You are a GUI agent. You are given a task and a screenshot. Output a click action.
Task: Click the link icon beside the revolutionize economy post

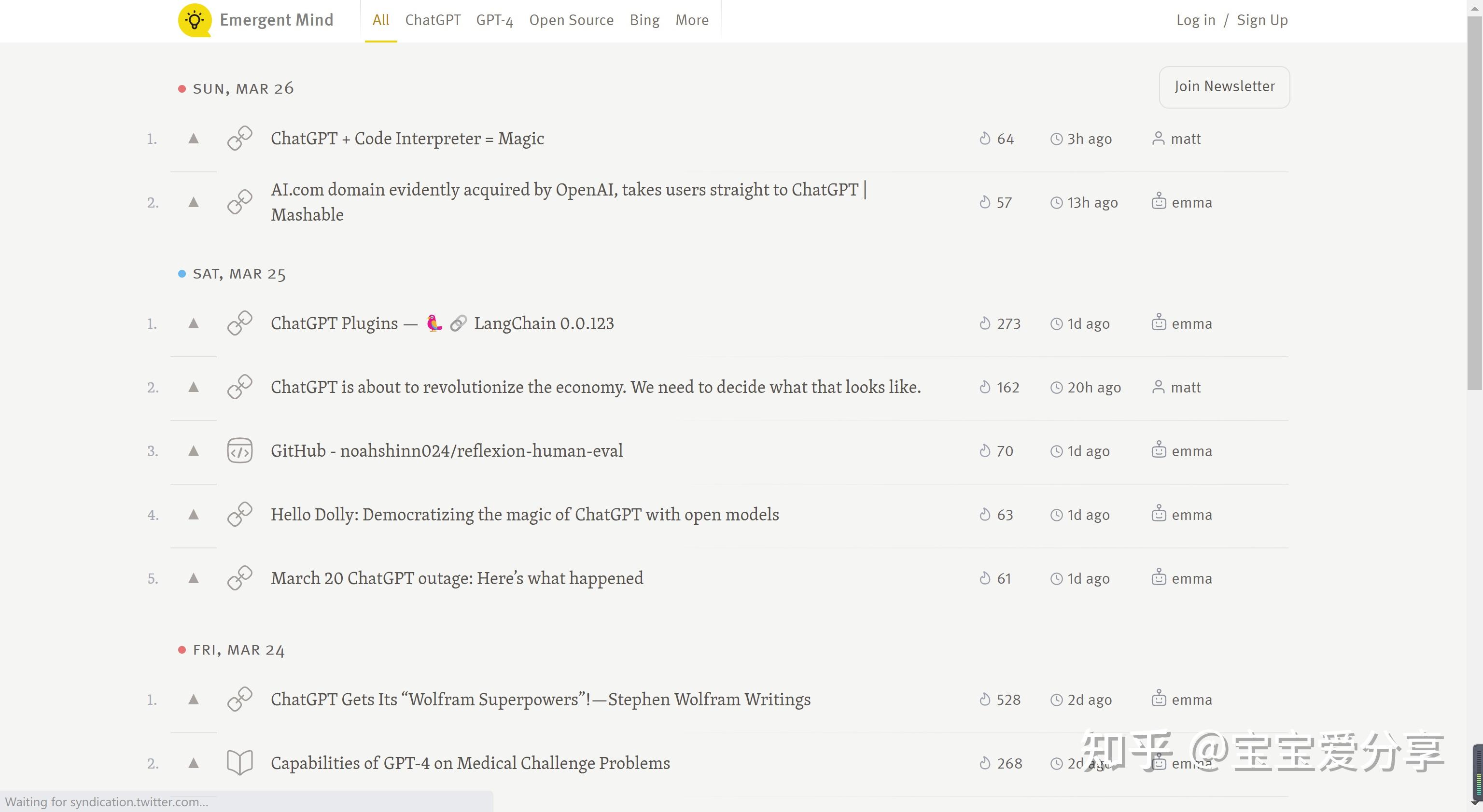pyautogui.click(x=239, y=387)
